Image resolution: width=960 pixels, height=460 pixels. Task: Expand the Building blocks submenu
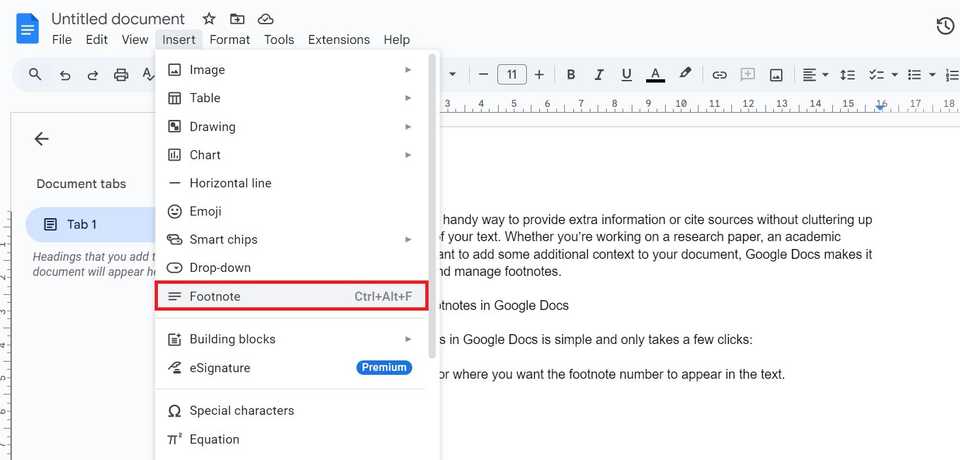click(291, 339)
